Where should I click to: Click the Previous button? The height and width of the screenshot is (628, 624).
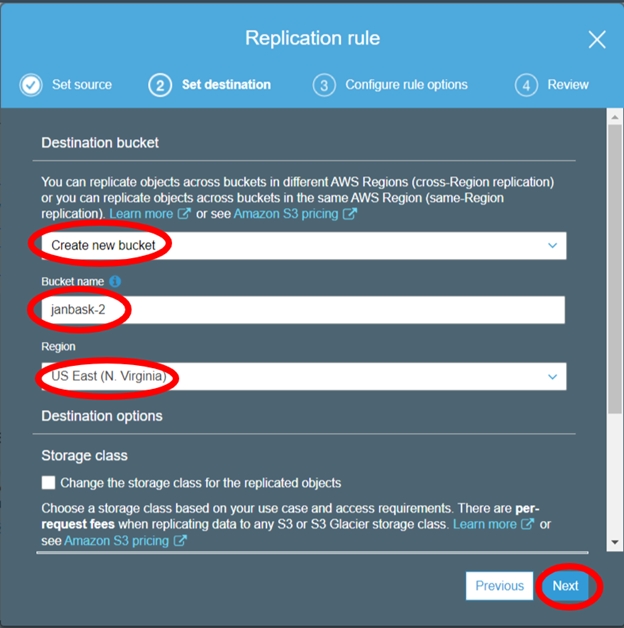(499, 586)
